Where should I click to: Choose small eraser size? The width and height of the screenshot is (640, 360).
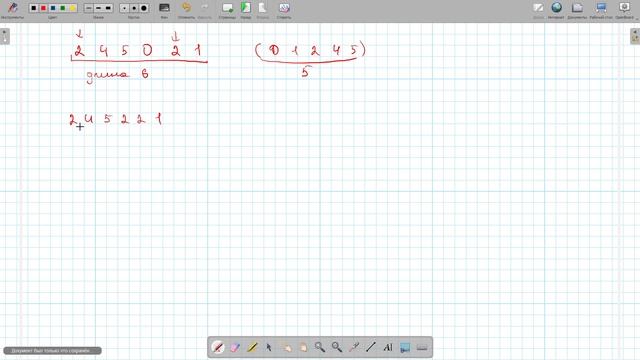click(124, 8)
